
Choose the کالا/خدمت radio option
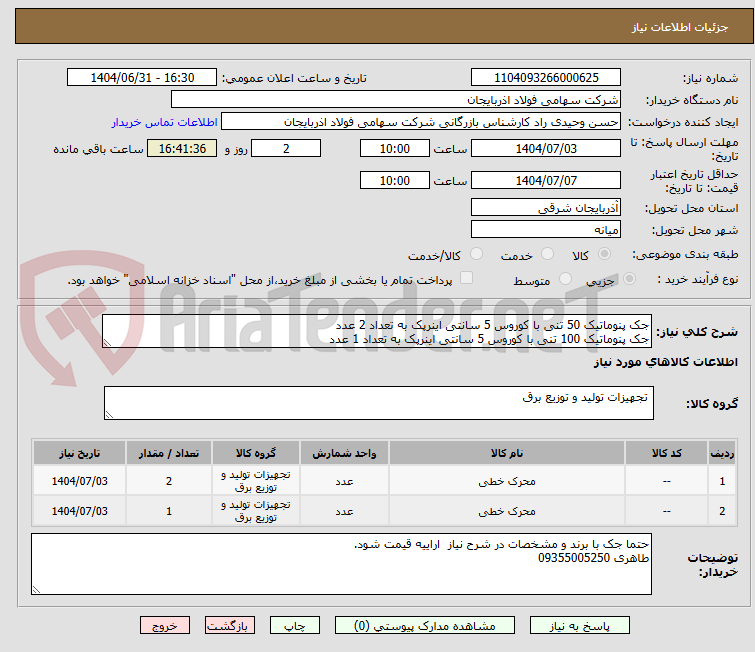pyautogui.click(x=476, y=255)
